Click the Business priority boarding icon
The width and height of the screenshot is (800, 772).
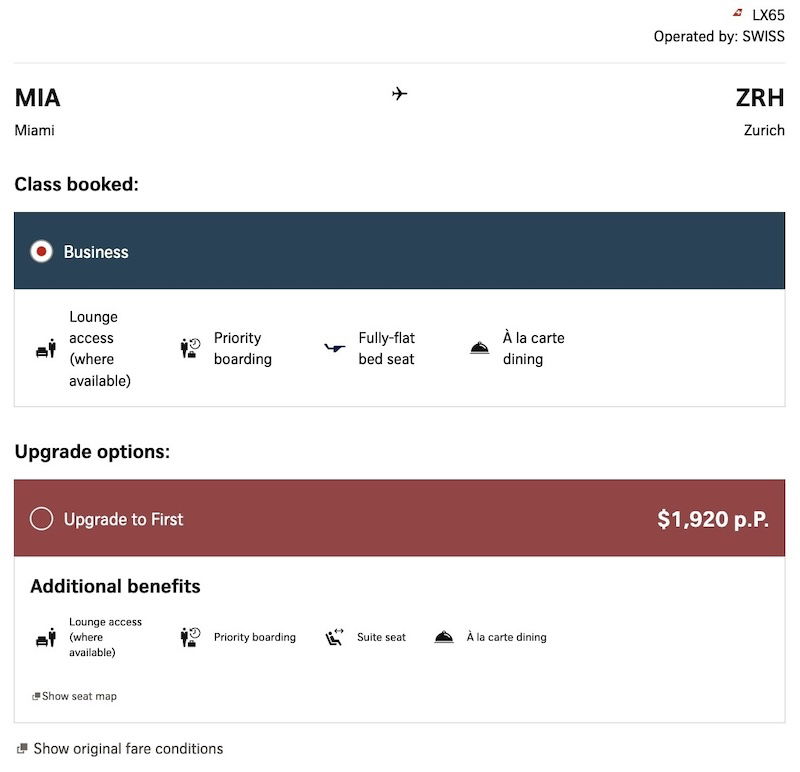[190, 349]
